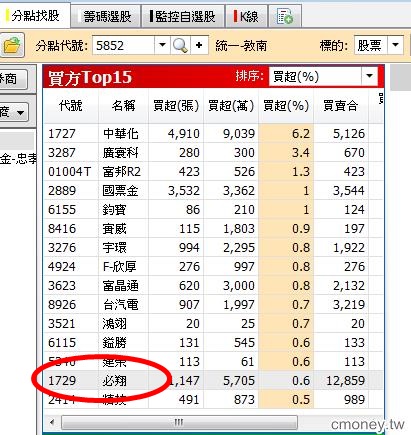This screenshot has width=411, height=435.
Task: Click the value 3,219 in 買賣合
Action: (x=349, y=305)
